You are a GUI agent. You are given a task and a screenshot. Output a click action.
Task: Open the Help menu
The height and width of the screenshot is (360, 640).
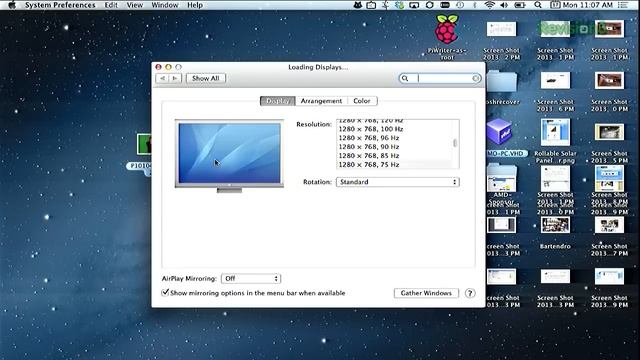coord(195,5)
